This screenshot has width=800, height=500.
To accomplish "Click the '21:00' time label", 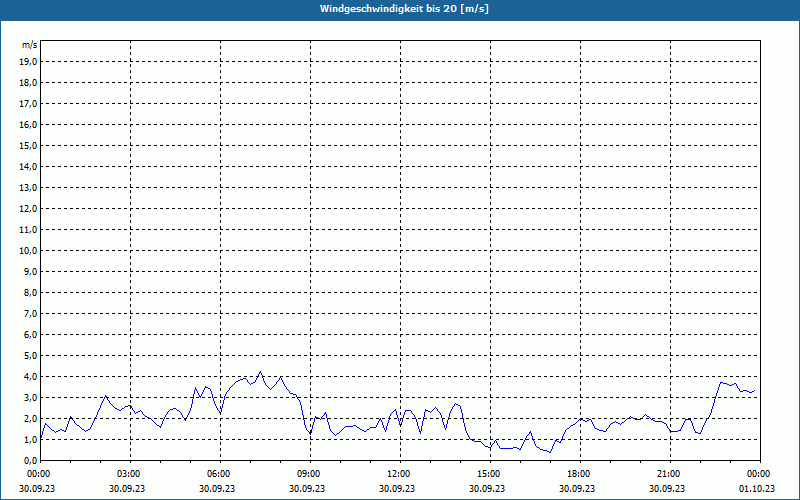I will click(670, 474).
